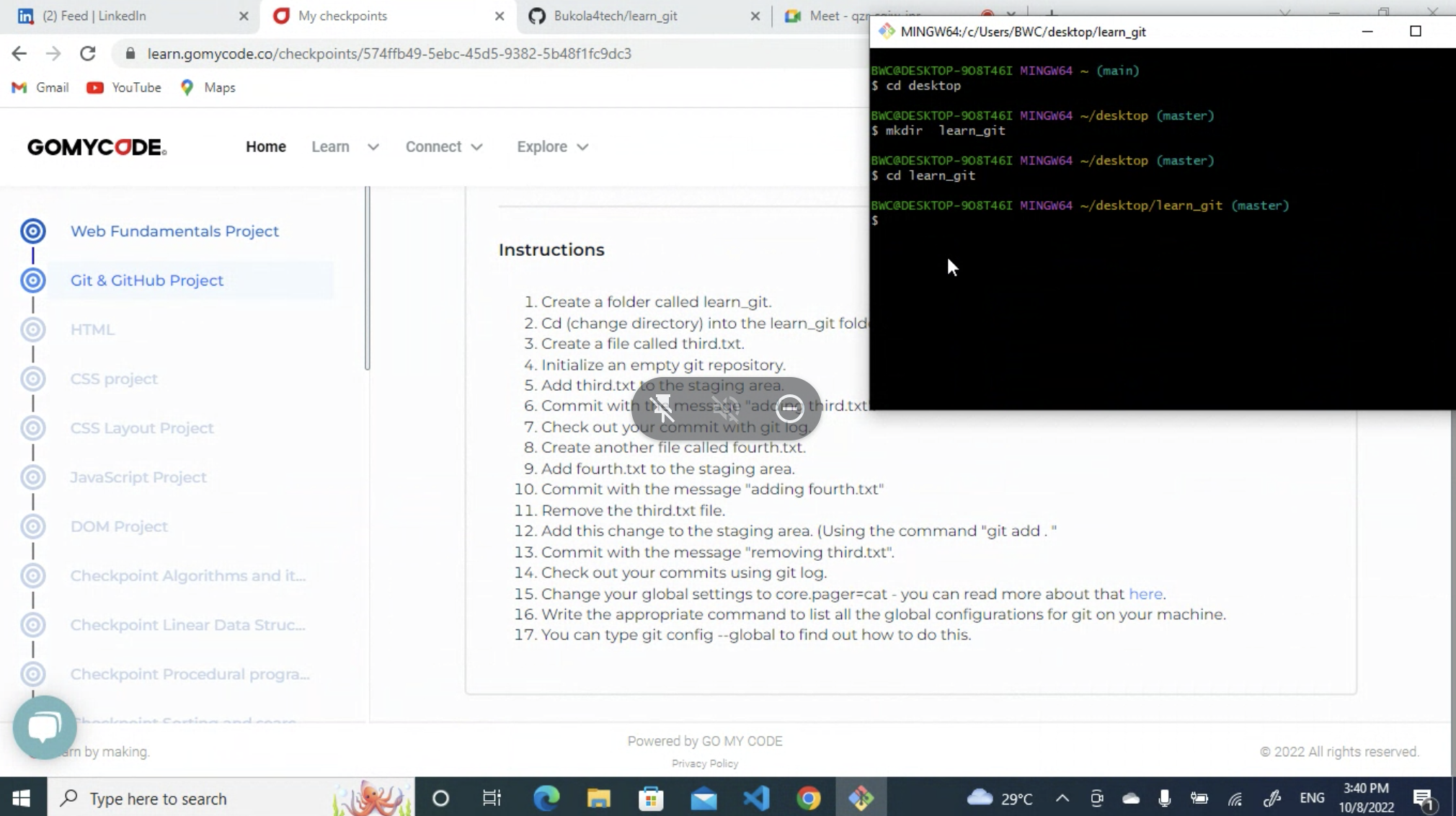Screen dimensions: 1456x816
Task: Show hidden system tray icons
Action: 1062,798
